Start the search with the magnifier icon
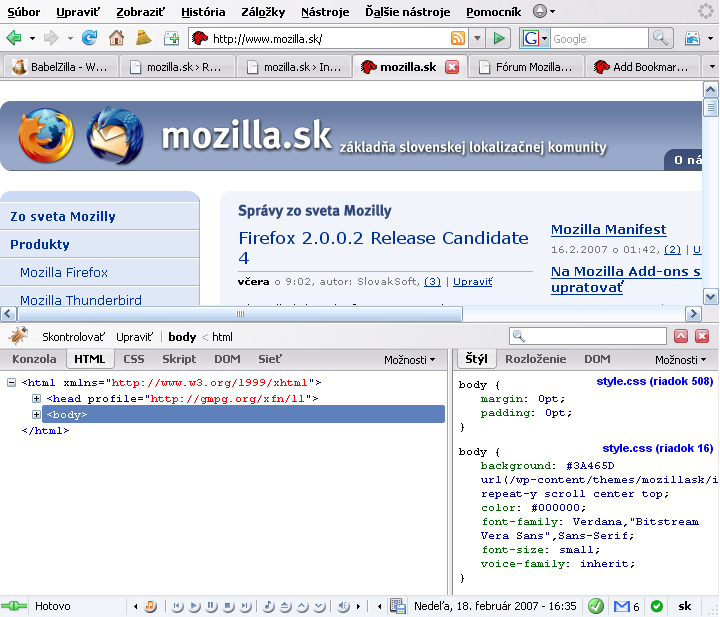Viewport: 720px width, 617px height. click(x=660, y=38)
